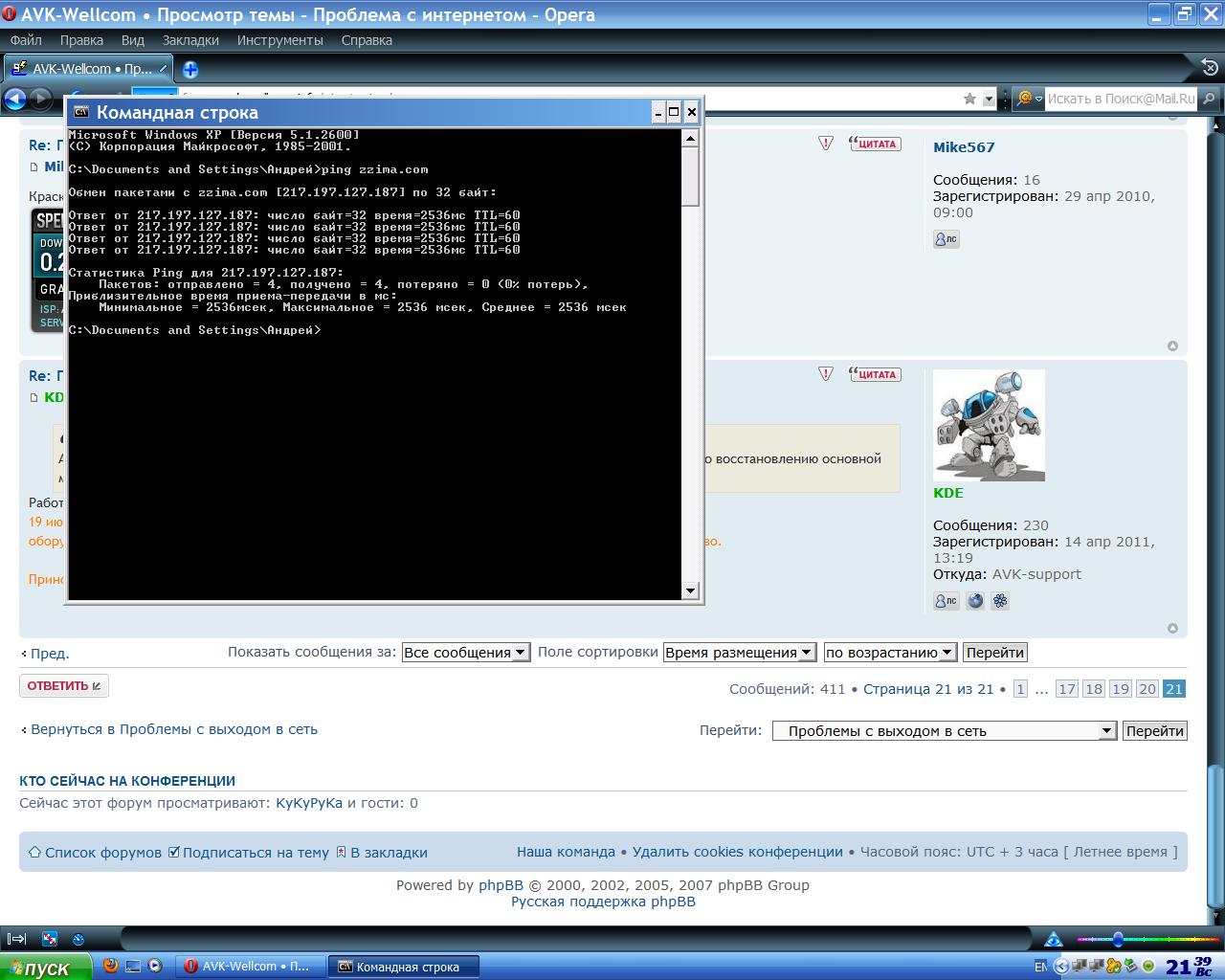Open the address bar history dropdown
This screenshot has width=1225, height=980.
989,99
